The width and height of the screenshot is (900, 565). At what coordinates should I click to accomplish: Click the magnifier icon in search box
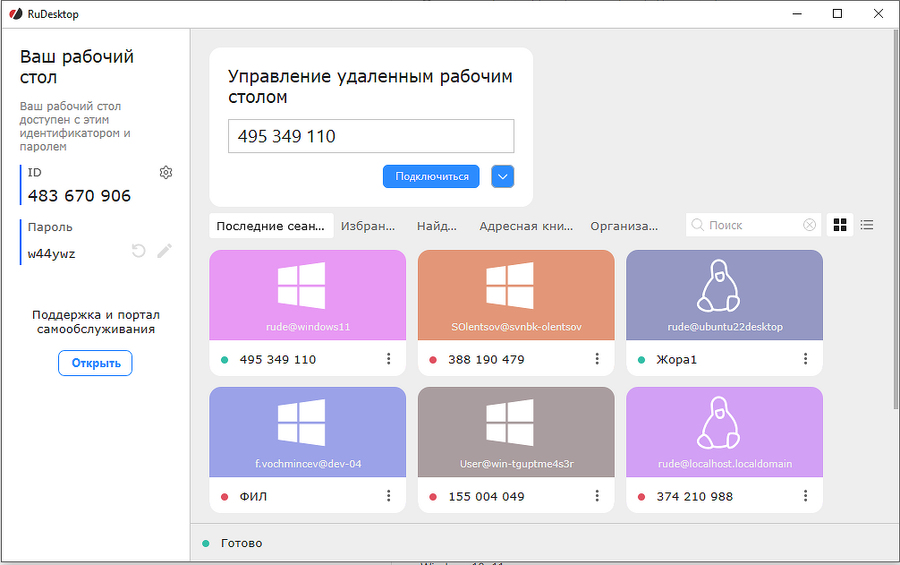(x=697, y=225)
